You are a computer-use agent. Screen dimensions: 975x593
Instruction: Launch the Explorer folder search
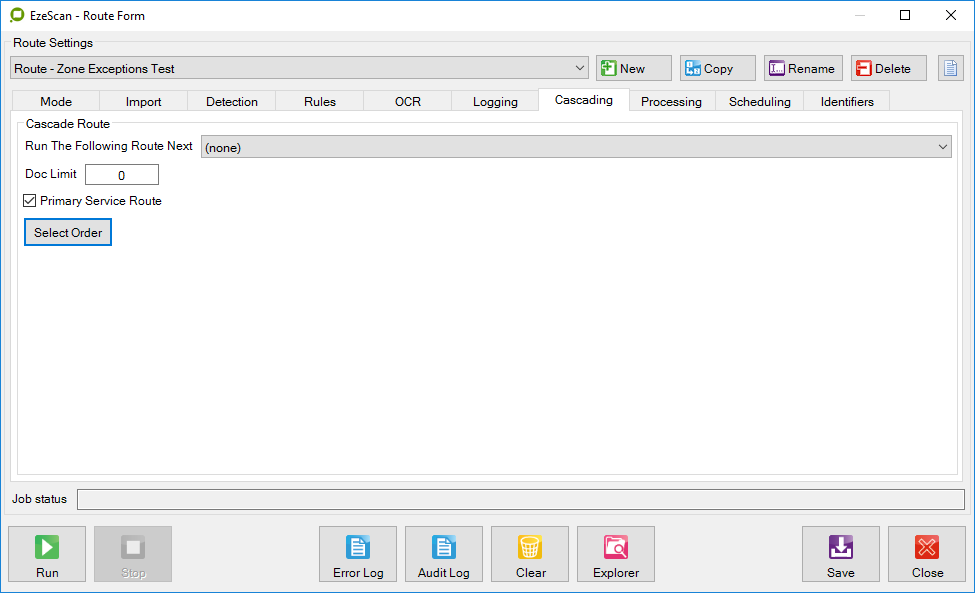(616, 554)
